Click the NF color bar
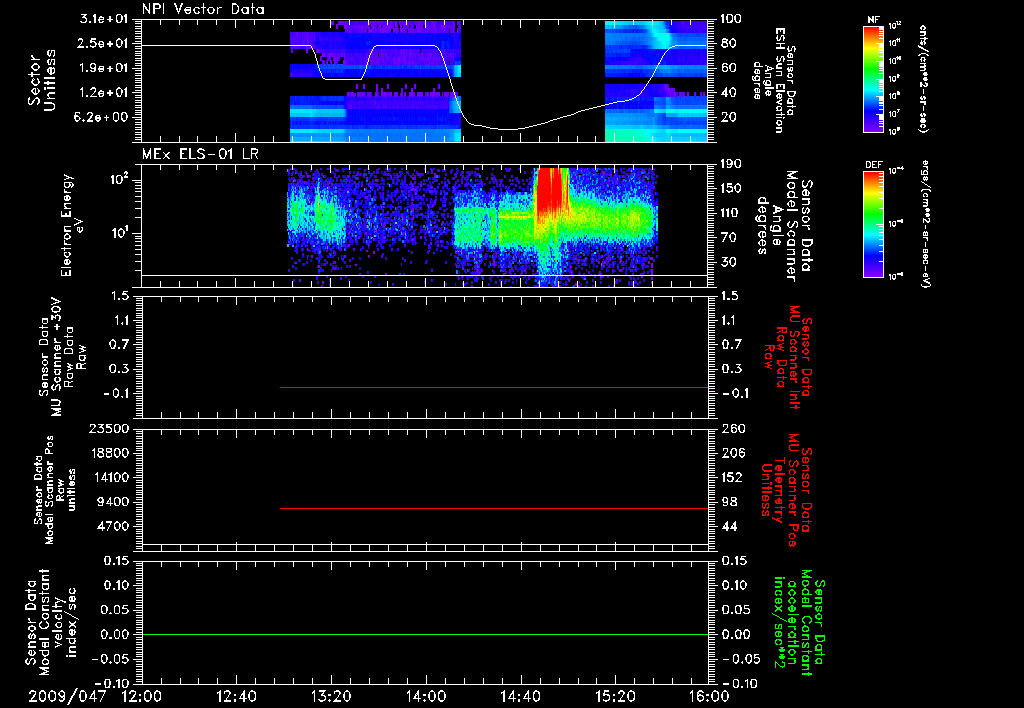This screenshot has height=708, width=1024. [873, 79]
